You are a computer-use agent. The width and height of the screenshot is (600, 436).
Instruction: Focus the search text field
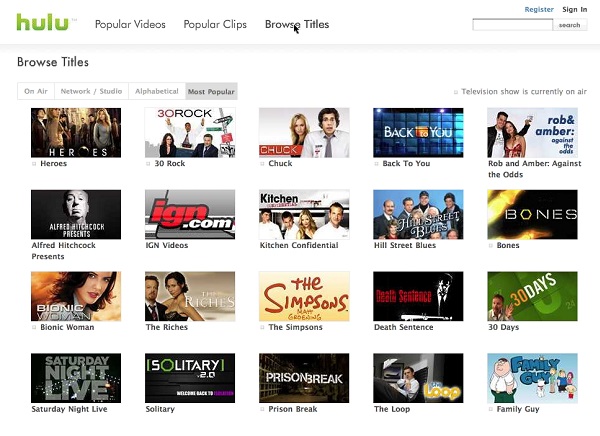point(513,25)
